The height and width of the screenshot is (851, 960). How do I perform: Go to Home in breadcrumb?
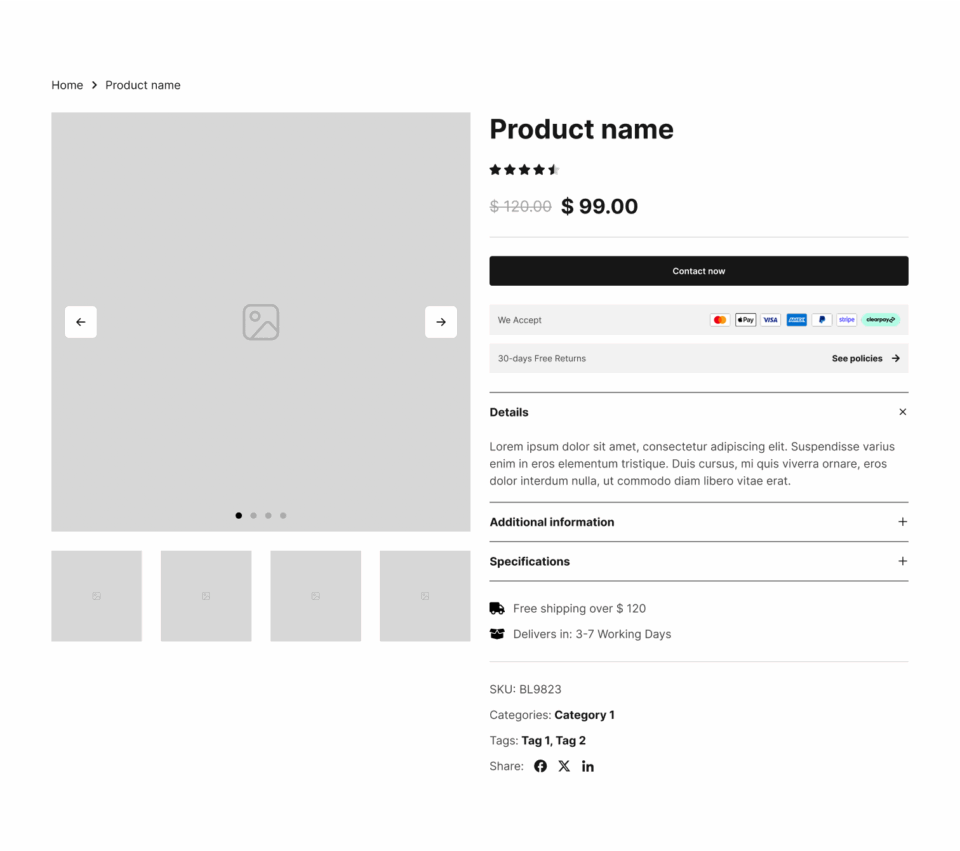click(x=67, y=85)
